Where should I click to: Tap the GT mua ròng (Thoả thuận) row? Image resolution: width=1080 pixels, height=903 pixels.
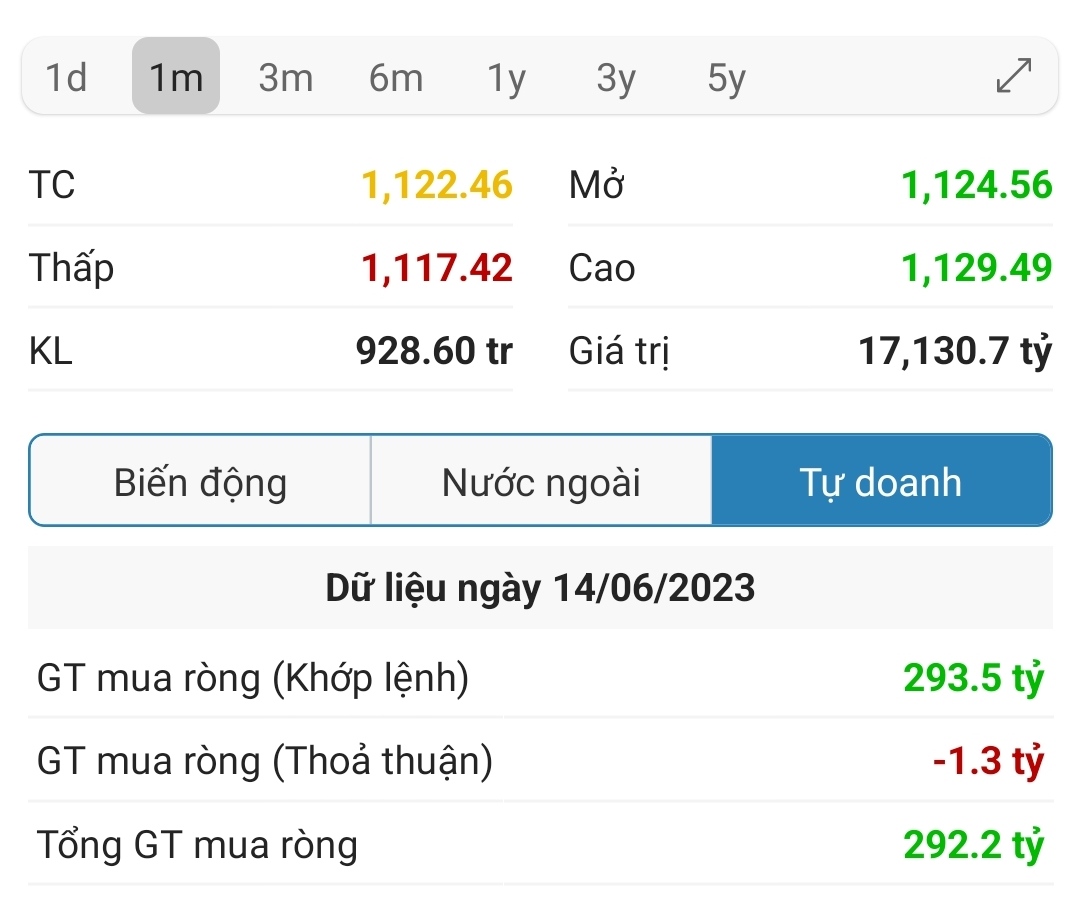pos(540,762)
